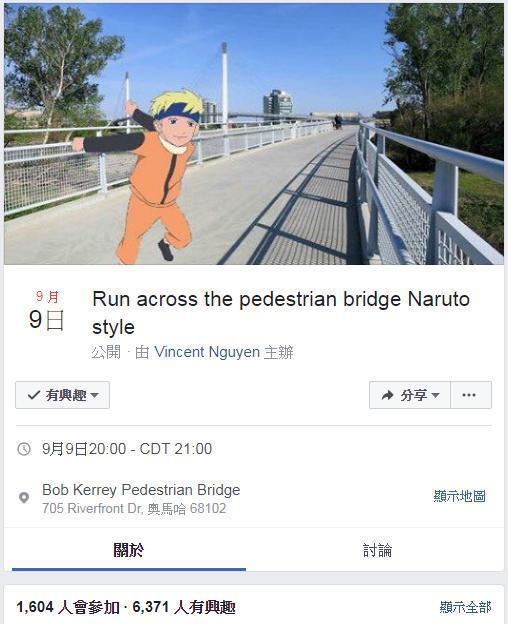Switch to the 關於 about tab
Image resolution: width=508 pixels, height=624 pixels.
point(128,550)
